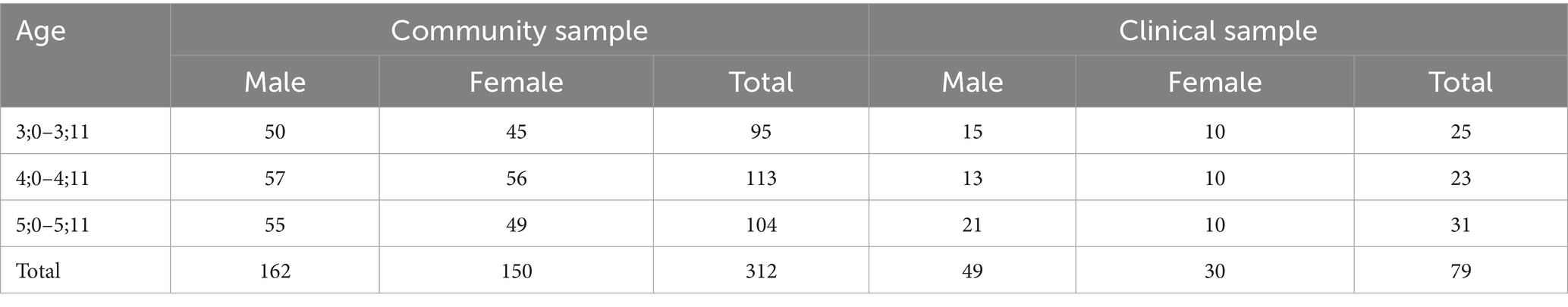Click the Age column header
Screen dimensions: 1568x307
coord(41,32)
